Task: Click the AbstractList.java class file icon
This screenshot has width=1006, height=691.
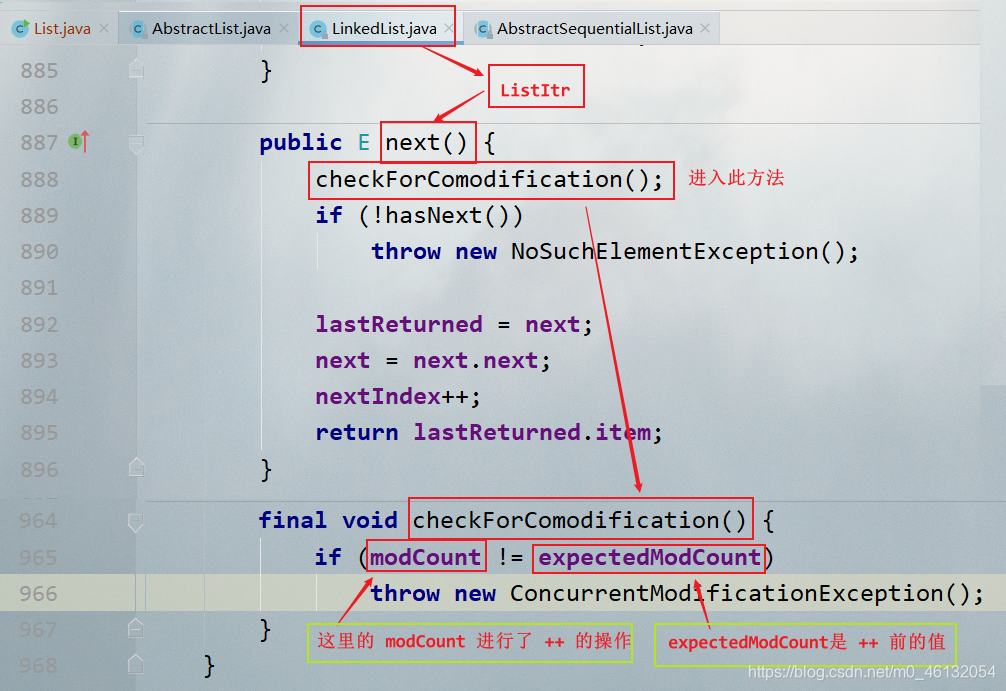Action: coord(137,29)
